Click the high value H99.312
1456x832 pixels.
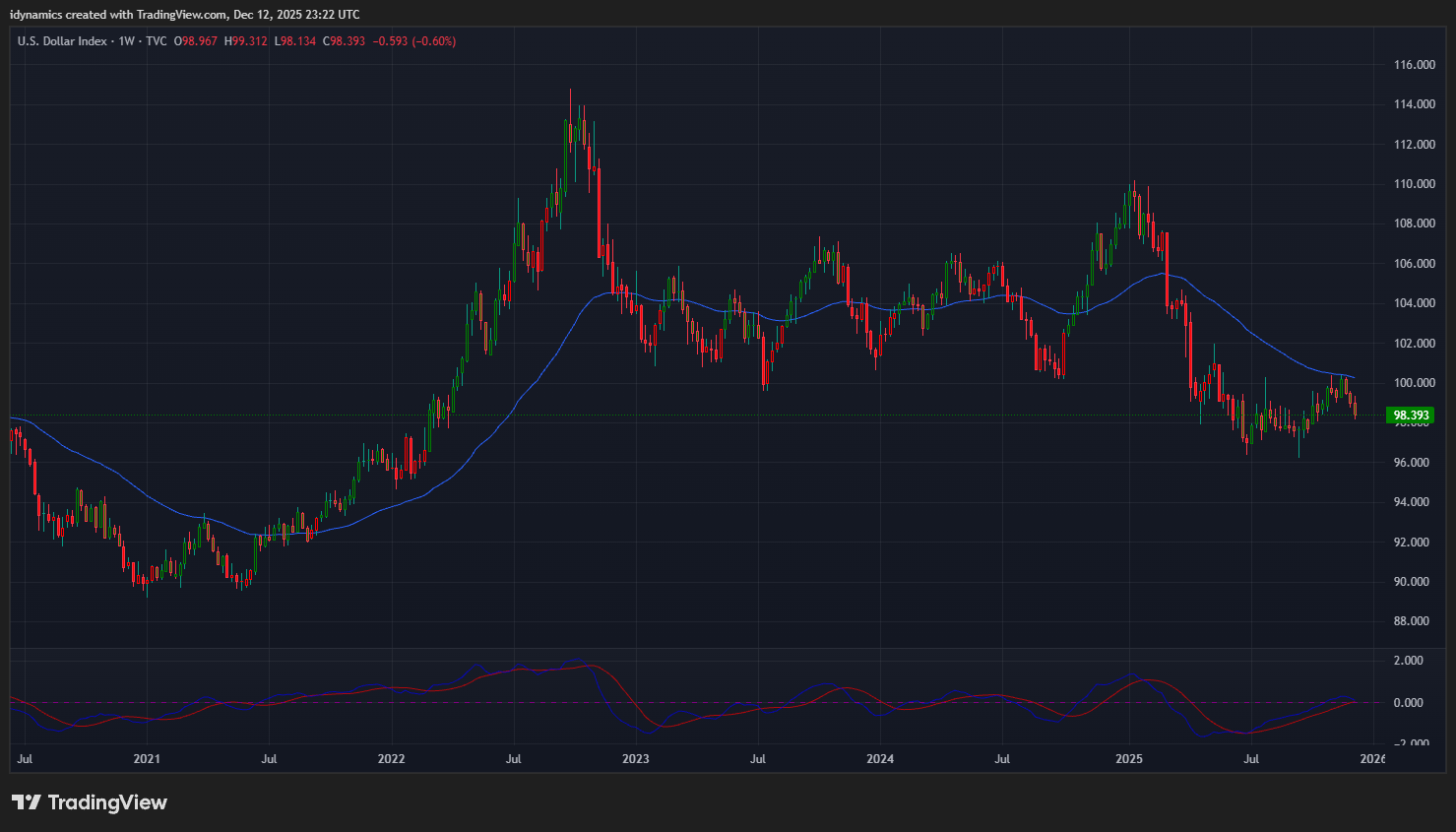[246, 41]
